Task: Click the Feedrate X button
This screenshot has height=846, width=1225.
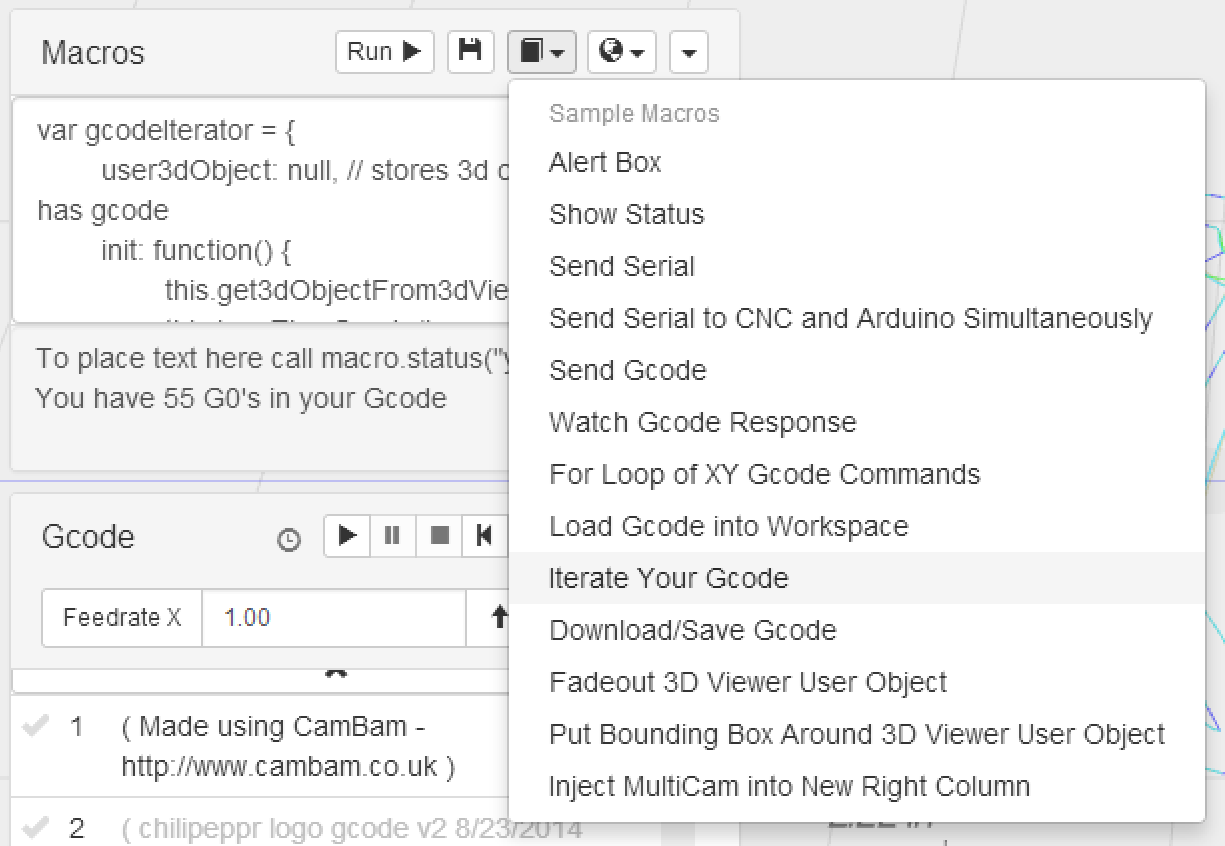Action: pos(122,618)
